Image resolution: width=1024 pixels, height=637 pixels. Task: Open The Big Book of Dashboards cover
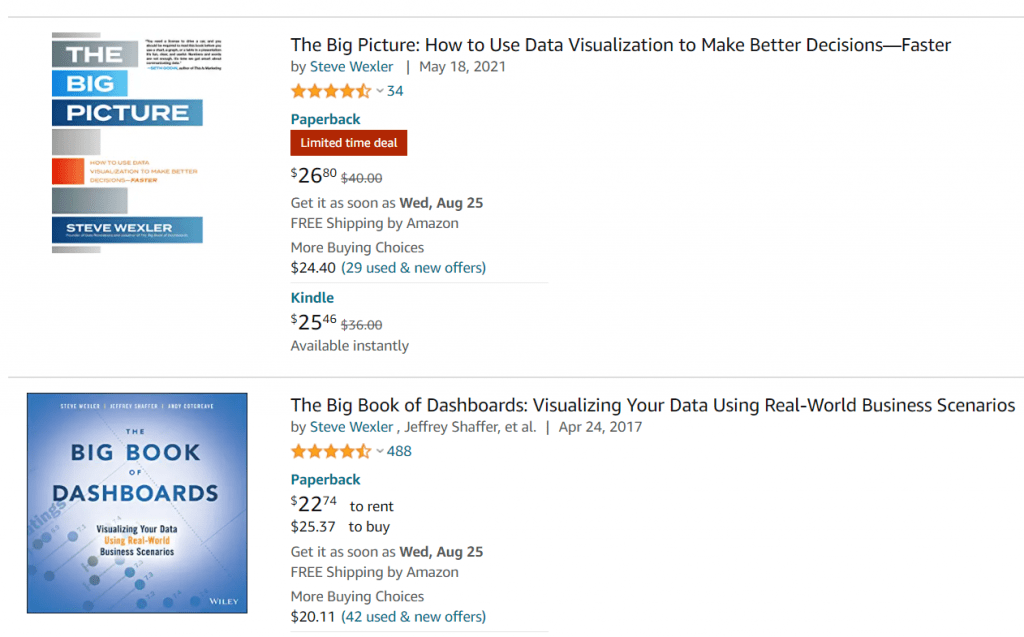[137, 503]
